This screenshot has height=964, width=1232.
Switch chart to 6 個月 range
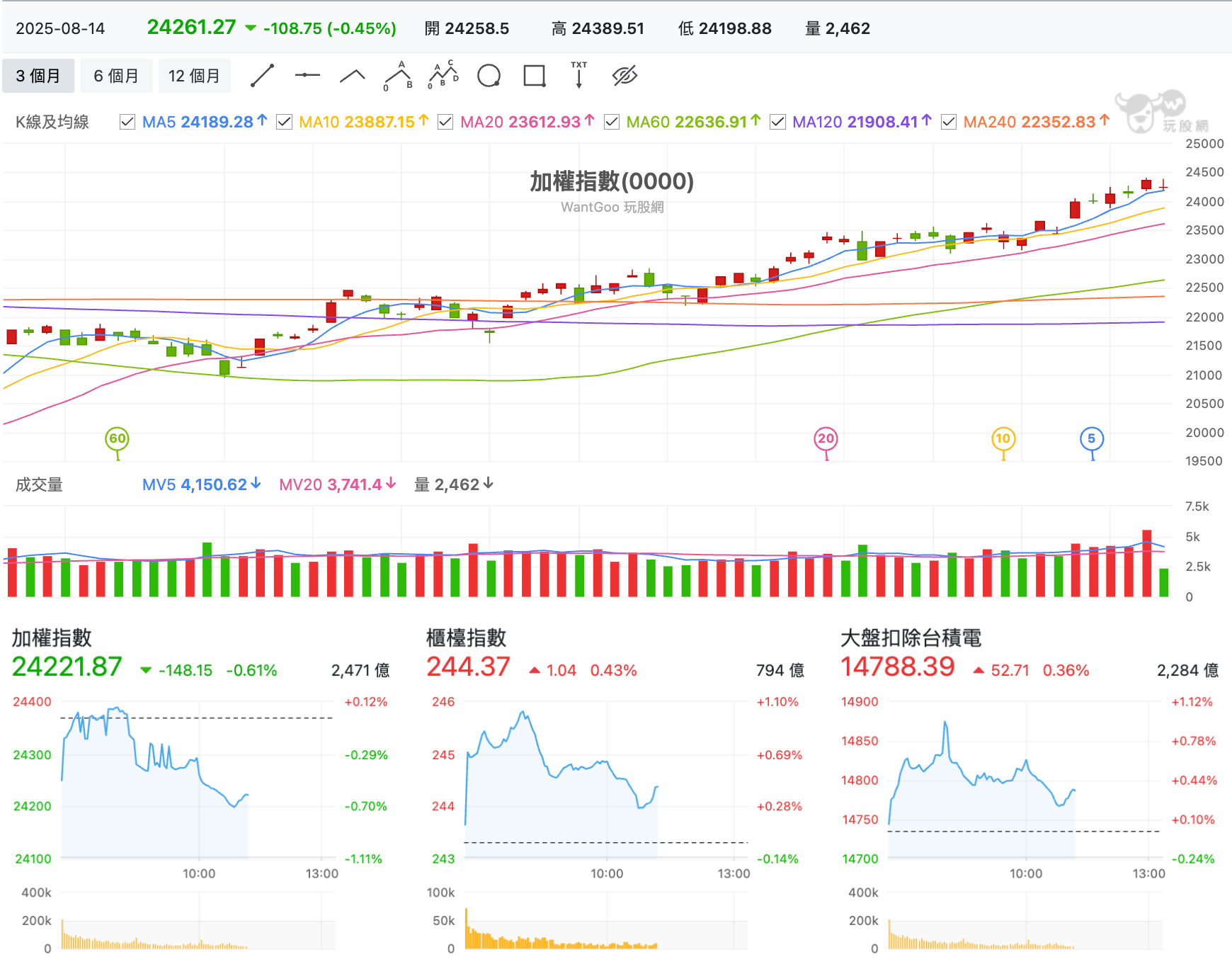116,76
